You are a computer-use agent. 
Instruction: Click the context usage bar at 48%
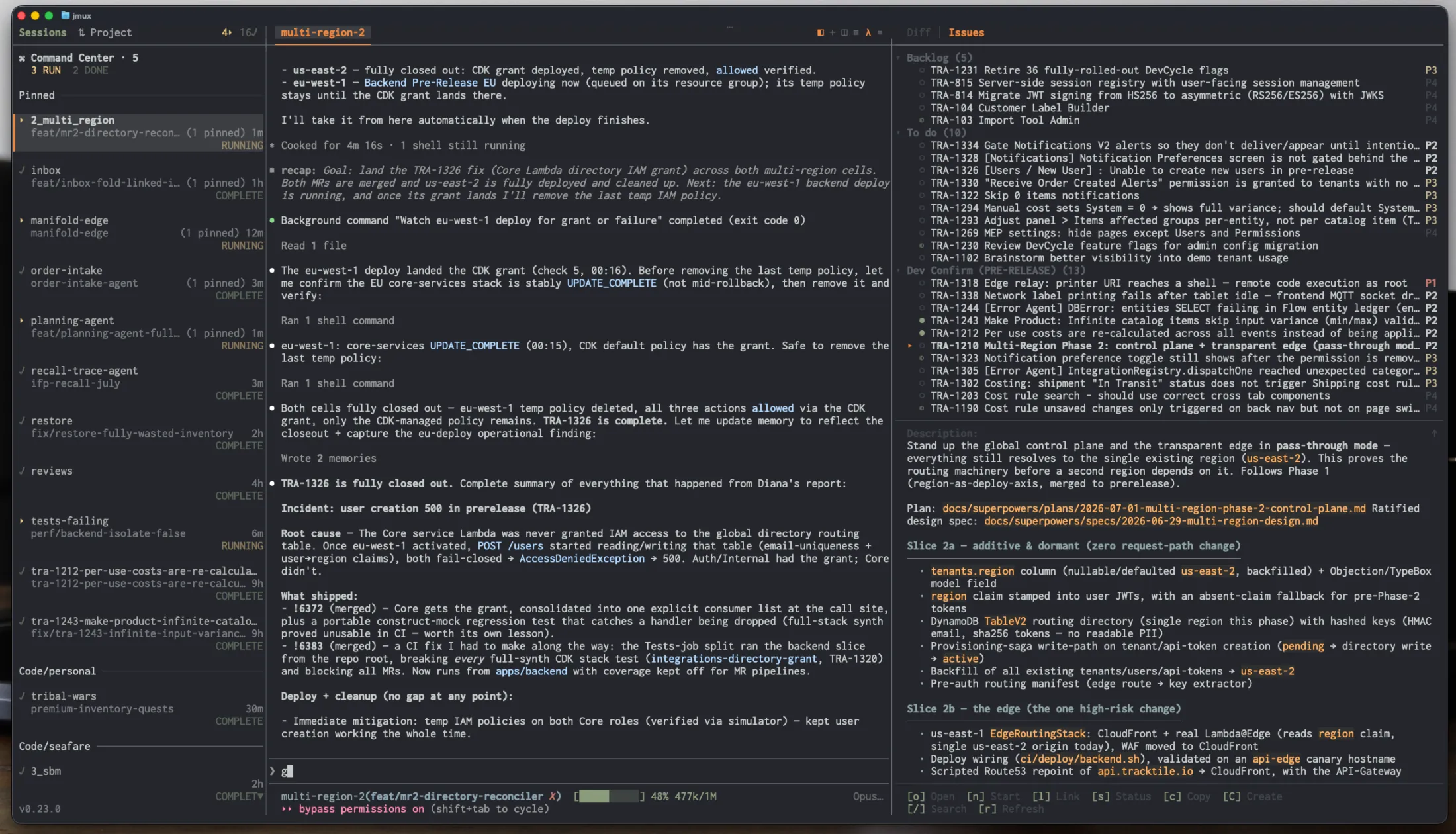609,796
